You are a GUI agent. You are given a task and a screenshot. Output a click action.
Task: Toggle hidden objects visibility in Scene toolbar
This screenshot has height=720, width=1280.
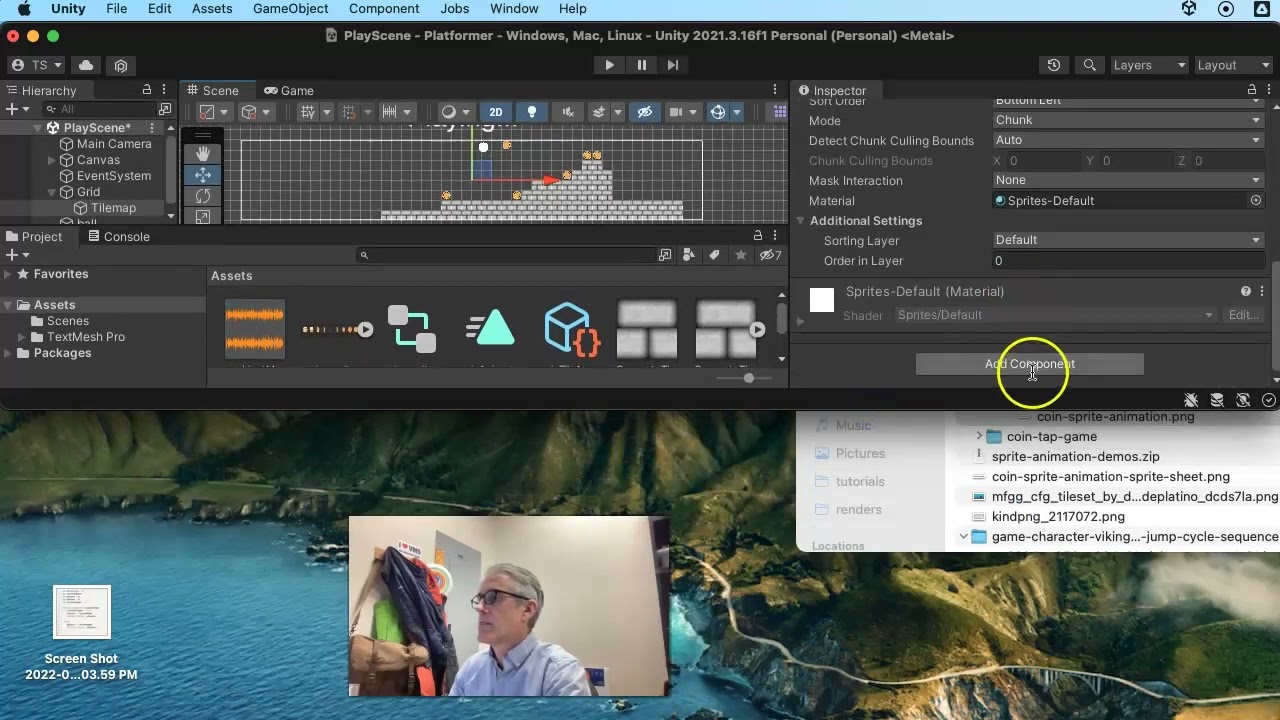(645, 112)
